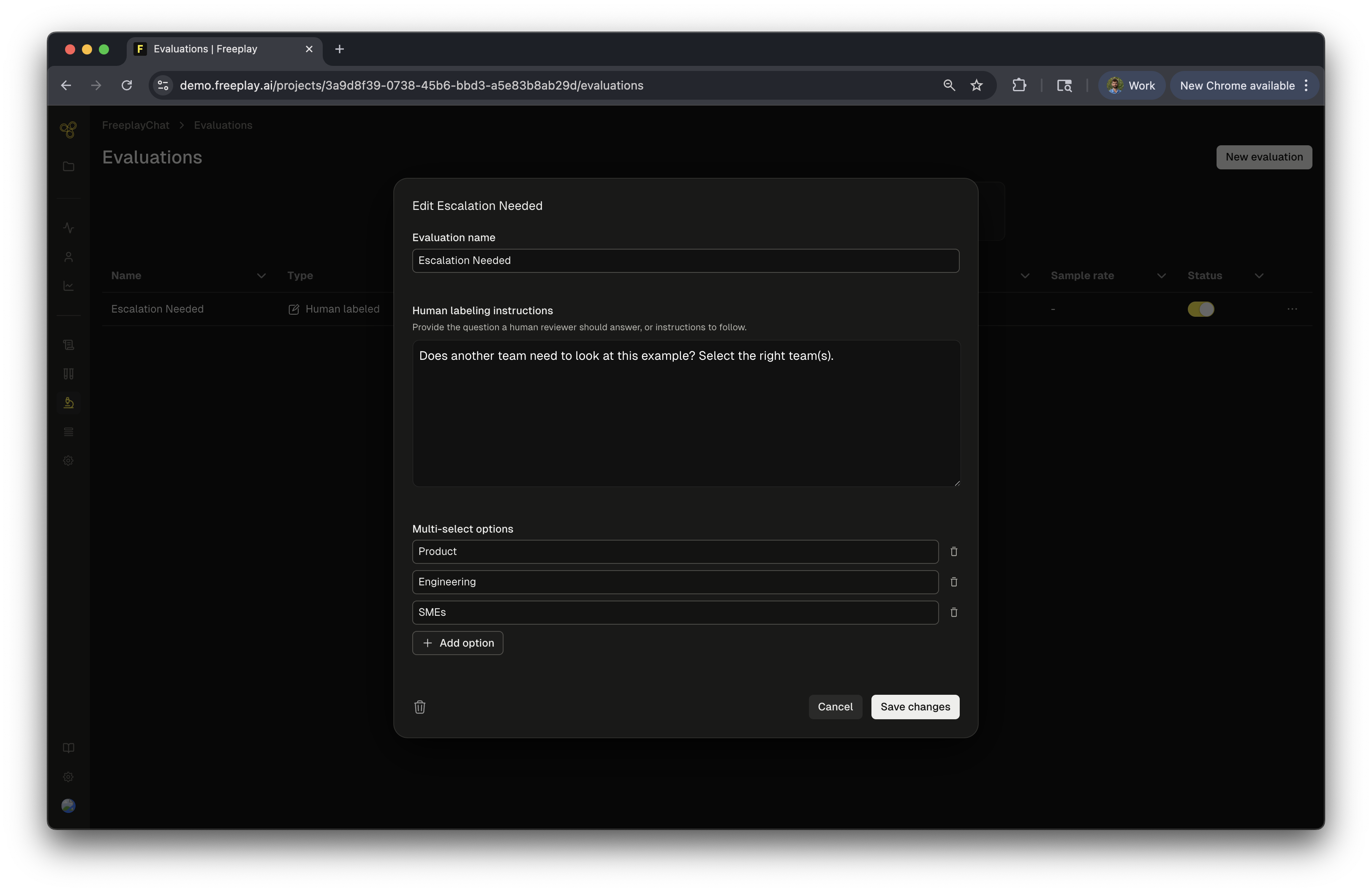Click the Cancel button
Viewport: 1372px width, 892px height.
pyautogui.click(x=835, y=707)
